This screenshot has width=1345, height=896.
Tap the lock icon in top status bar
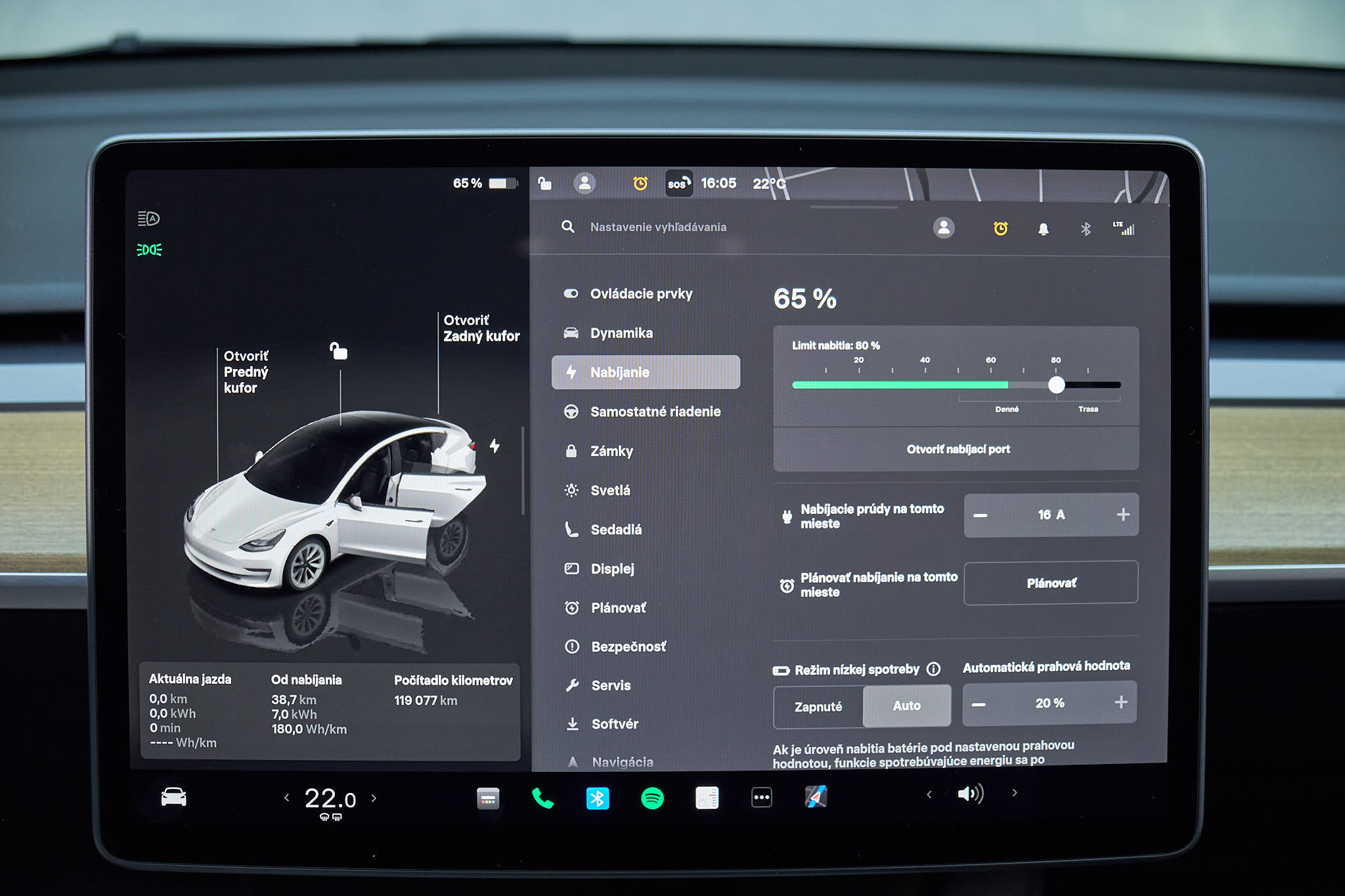point(545,183)
